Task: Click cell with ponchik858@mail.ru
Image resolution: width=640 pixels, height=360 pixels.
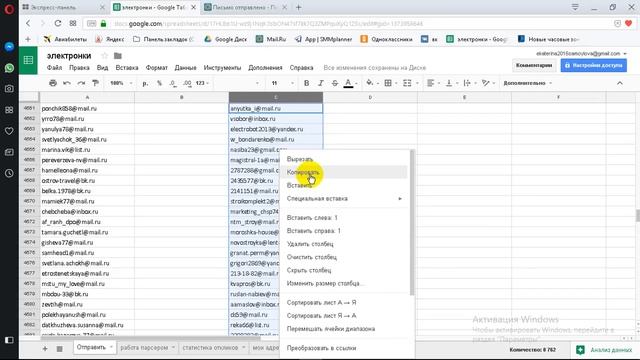Action: point(87,109)
